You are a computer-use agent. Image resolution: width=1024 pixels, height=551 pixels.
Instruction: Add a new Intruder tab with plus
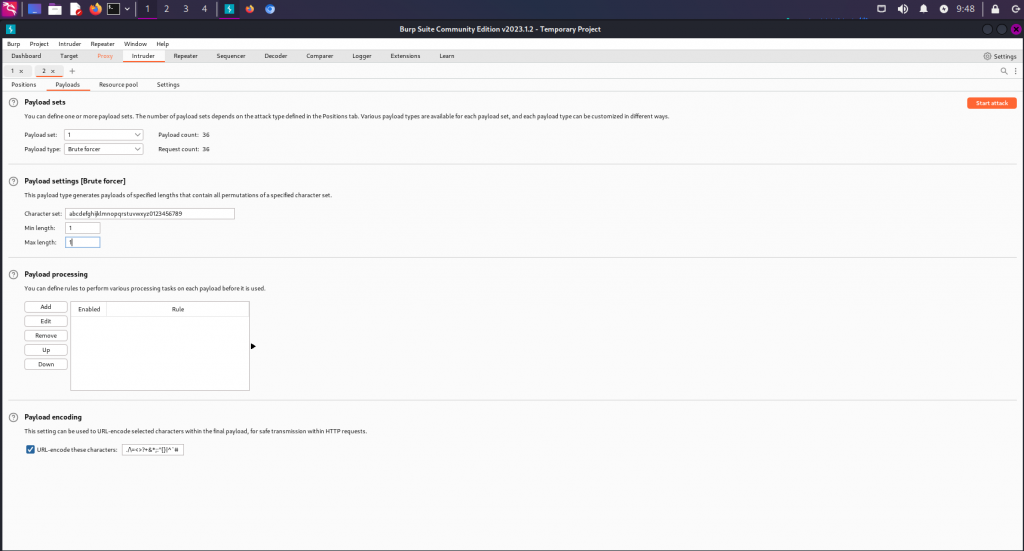point(72,71)
